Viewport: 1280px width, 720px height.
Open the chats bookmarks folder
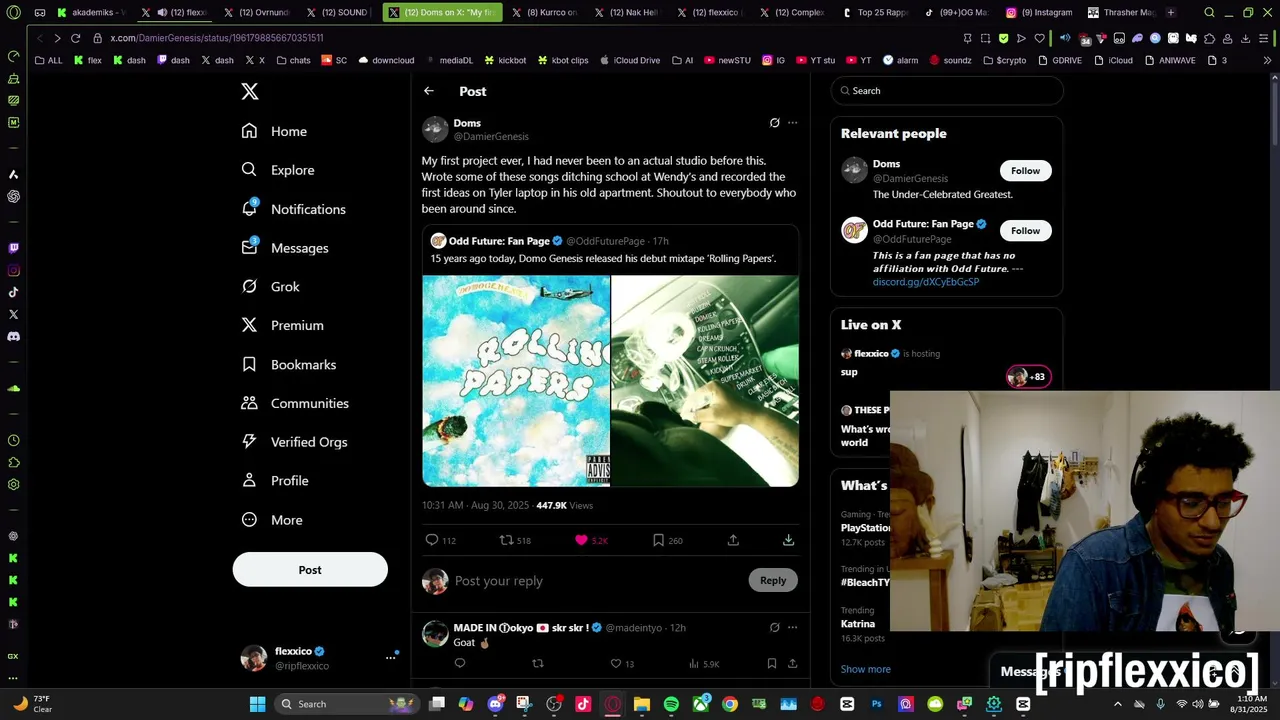pyautogui.click(x=294, y=60)
